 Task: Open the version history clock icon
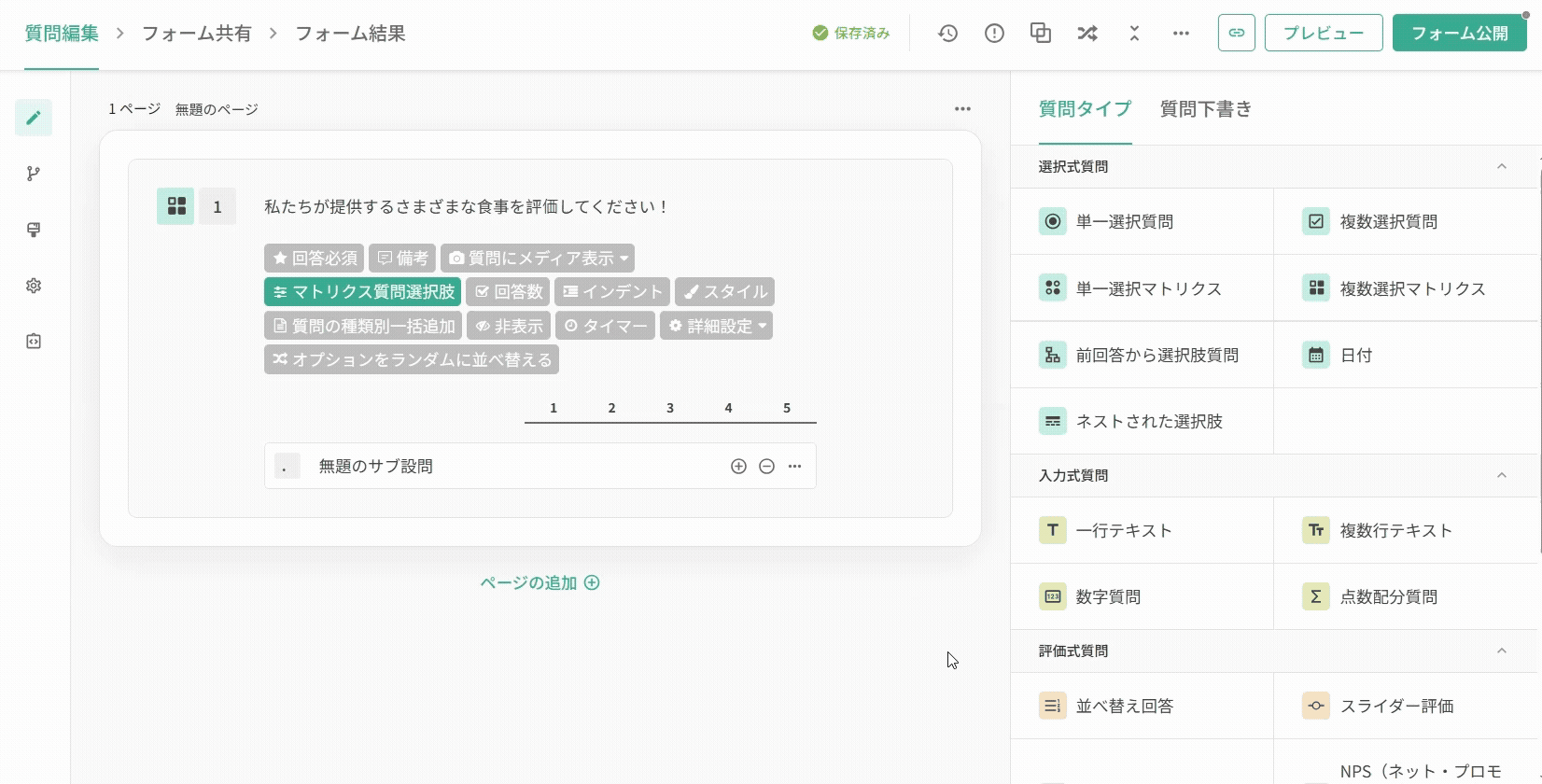pyautogui.click(x=947, y=34)
